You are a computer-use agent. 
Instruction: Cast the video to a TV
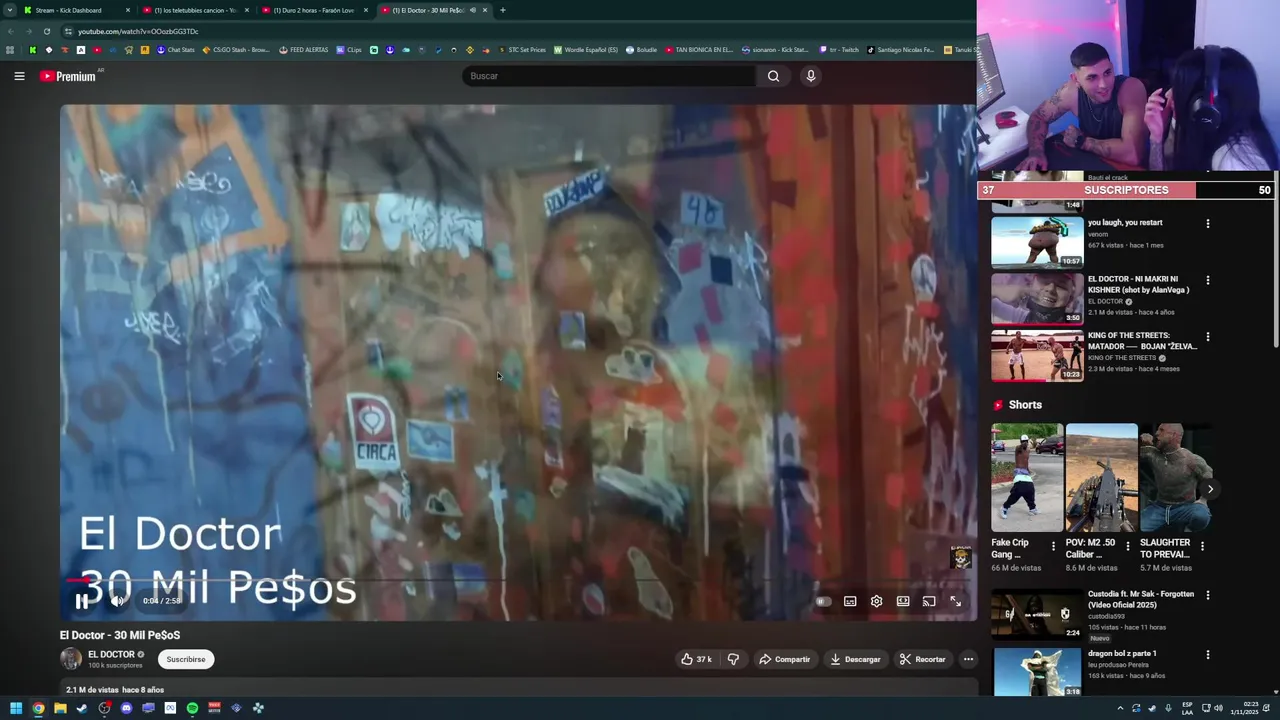click(x=929, y=601)
